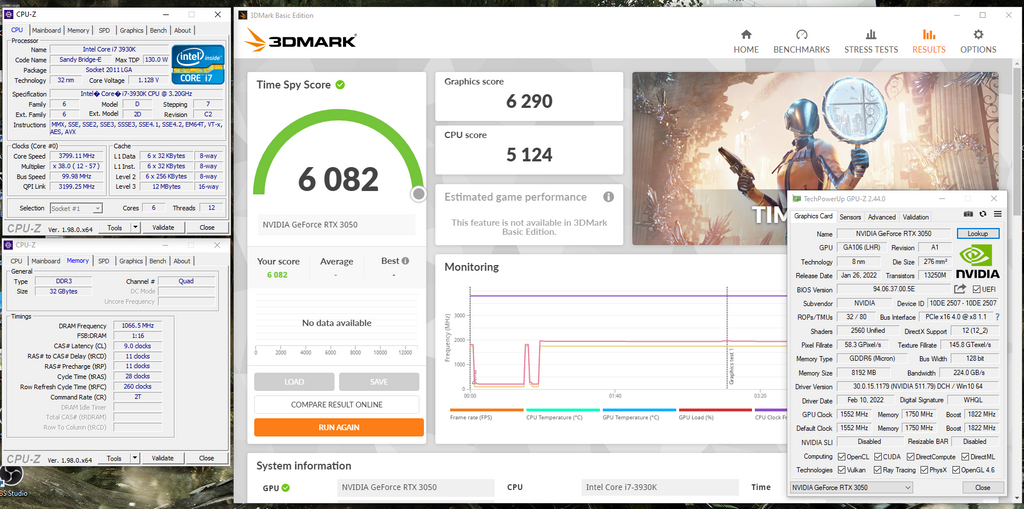Click title bar icon of upper CPU-Z window
This screenshot has width=1024, height=509.
point(9,14)
